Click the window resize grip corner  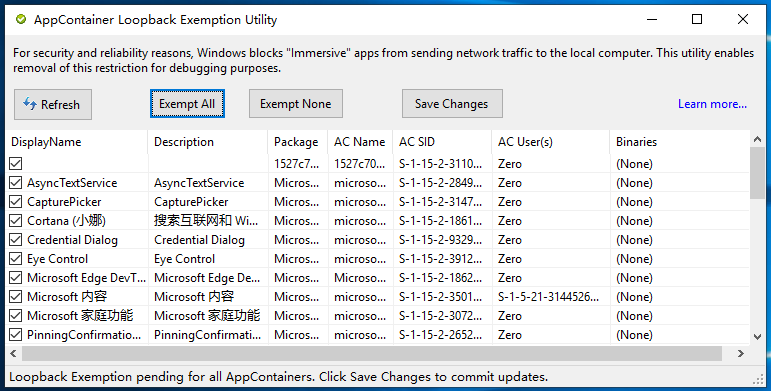[759, 379]
